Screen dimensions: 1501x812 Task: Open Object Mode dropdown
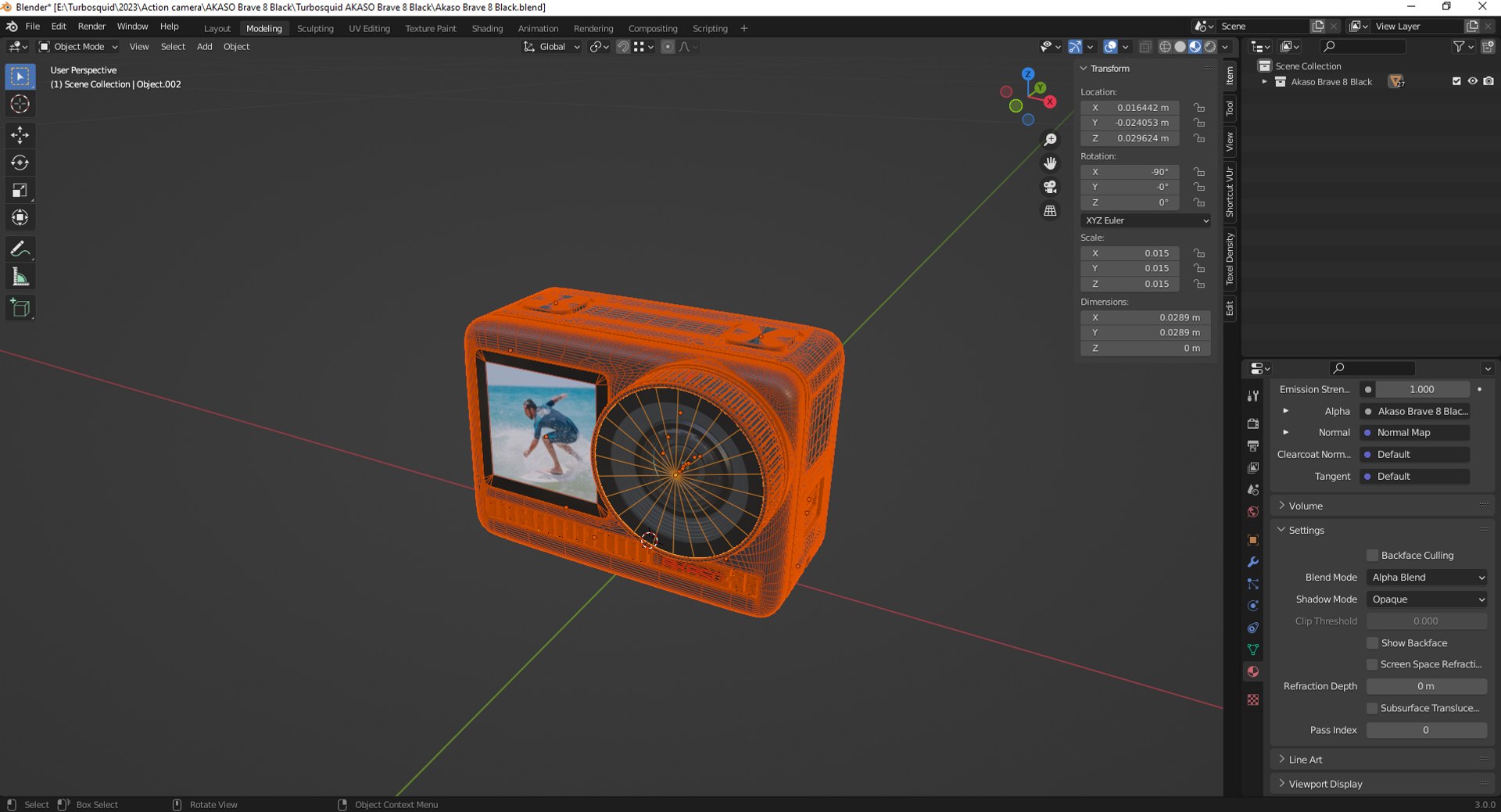(x=78, y=47)
